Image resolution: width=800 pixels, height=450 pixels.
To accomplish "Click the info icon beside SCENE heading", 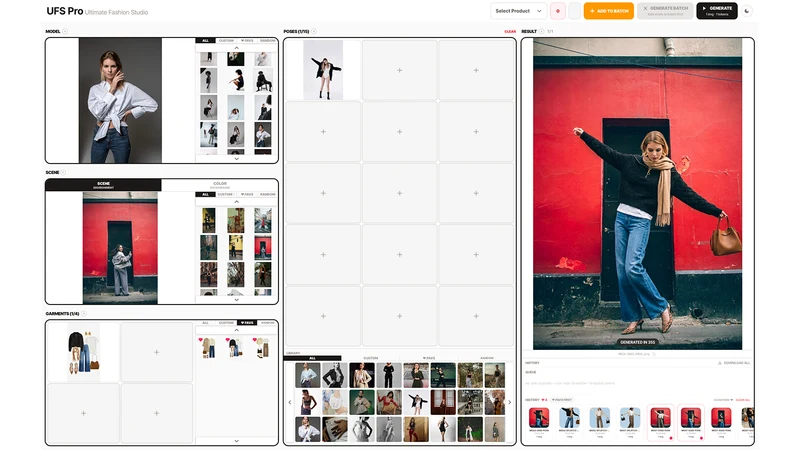I will click(x=63, y=172).
